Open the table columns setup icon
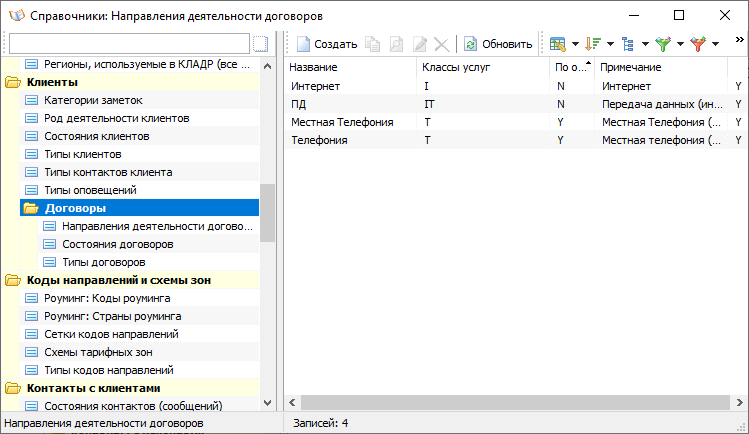The width and height of the screenshot is (749, 434). (x=557, y=44)
